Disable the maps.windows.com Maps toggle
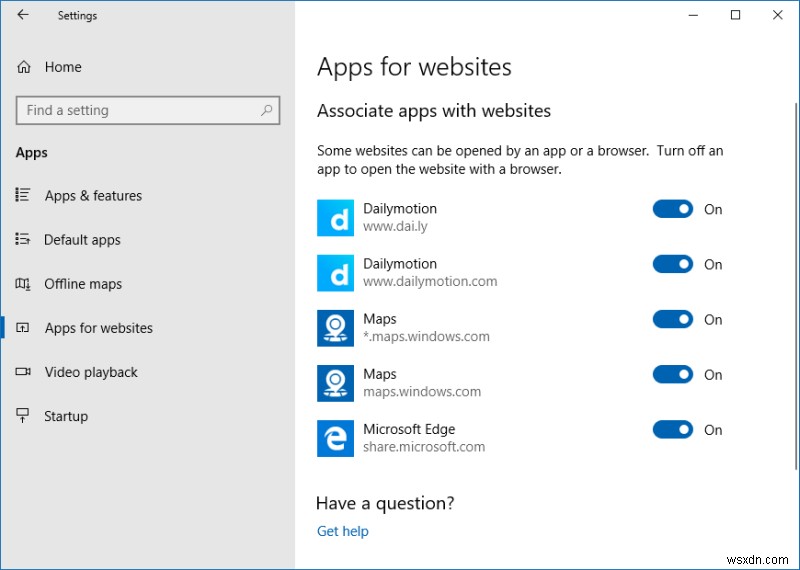 click(672, 375)
